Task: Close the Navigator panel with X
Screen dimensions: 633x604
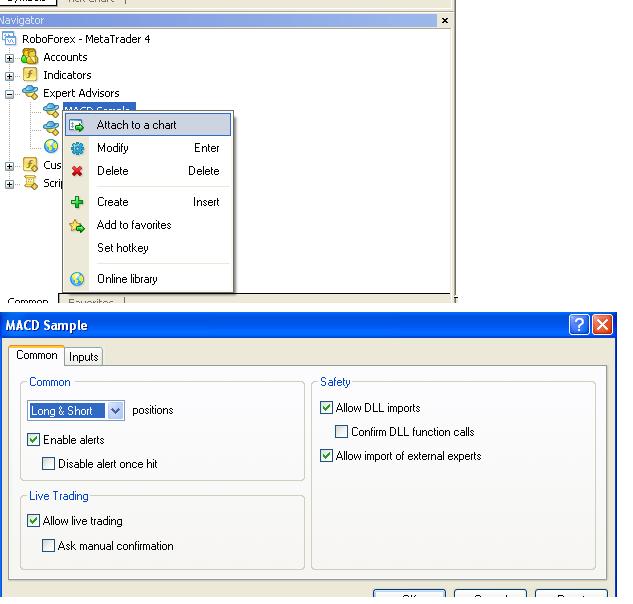Action: tap(445, 20)
